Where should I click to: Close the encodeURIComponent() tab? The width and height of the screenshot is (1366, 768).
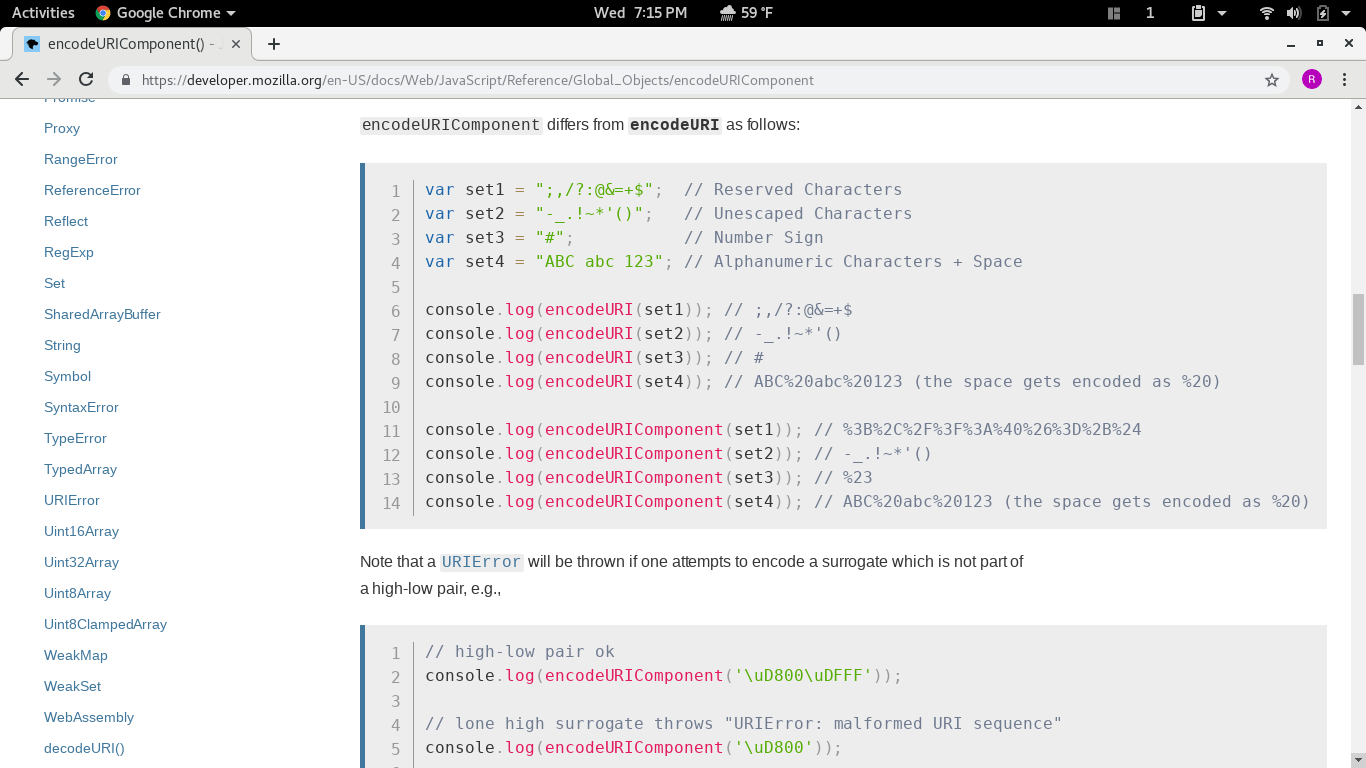[x=236, y=44]
